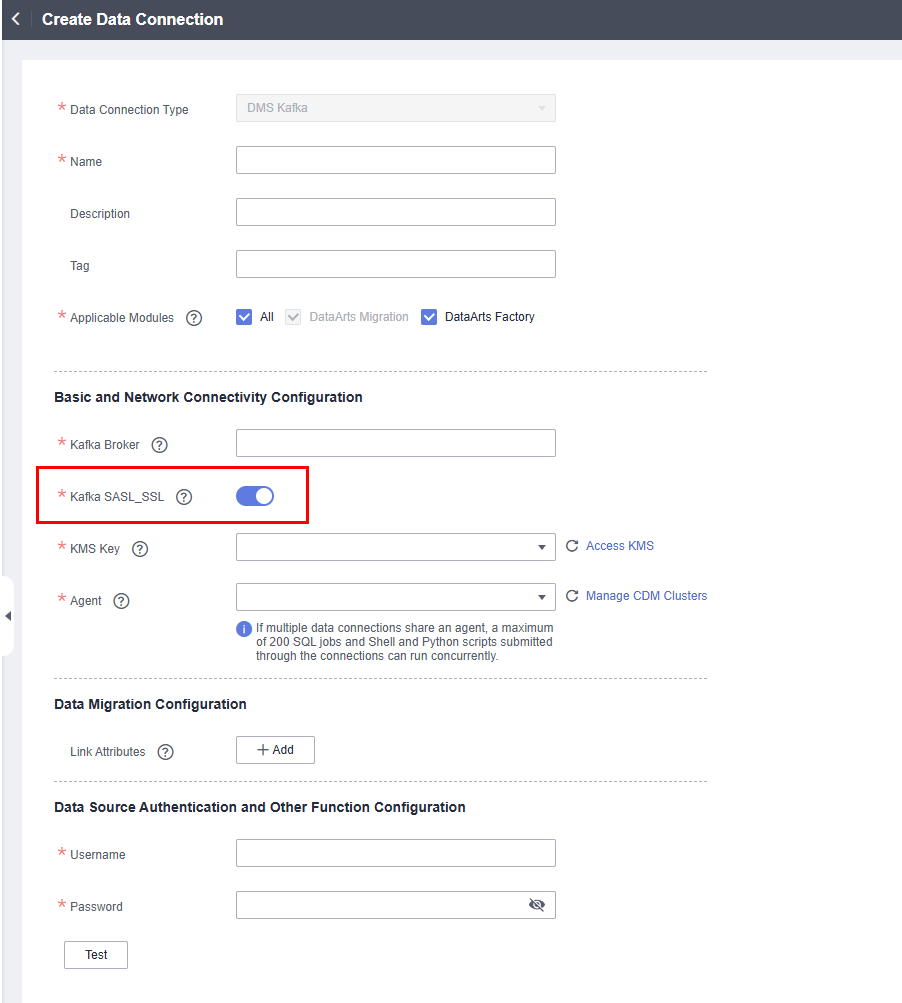The width and height of the screenshot is (902, 1003).
Task: Show password using the eye icon
Action: pyautogui.click(x=537, y=905)
